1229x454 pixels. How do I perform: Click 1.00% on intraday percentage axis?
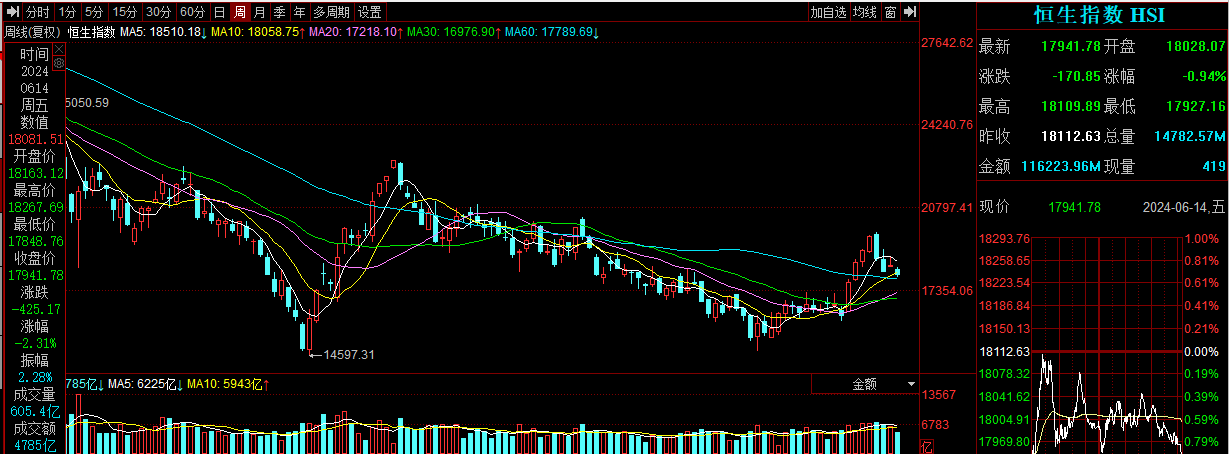(x=1201, y=238)
